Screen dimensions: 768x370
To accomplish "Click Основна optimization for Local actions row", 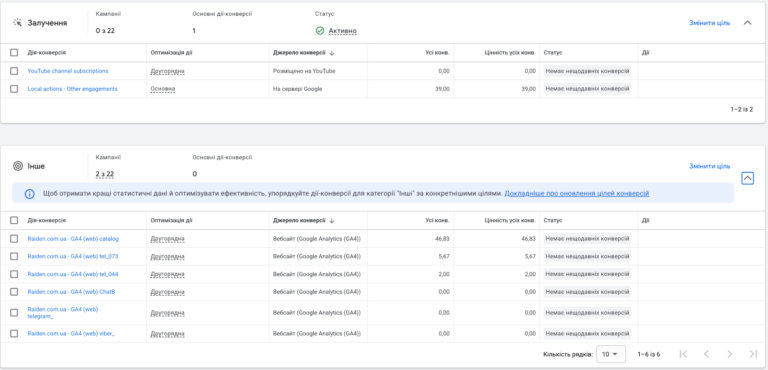I will [x=163, y=89].
